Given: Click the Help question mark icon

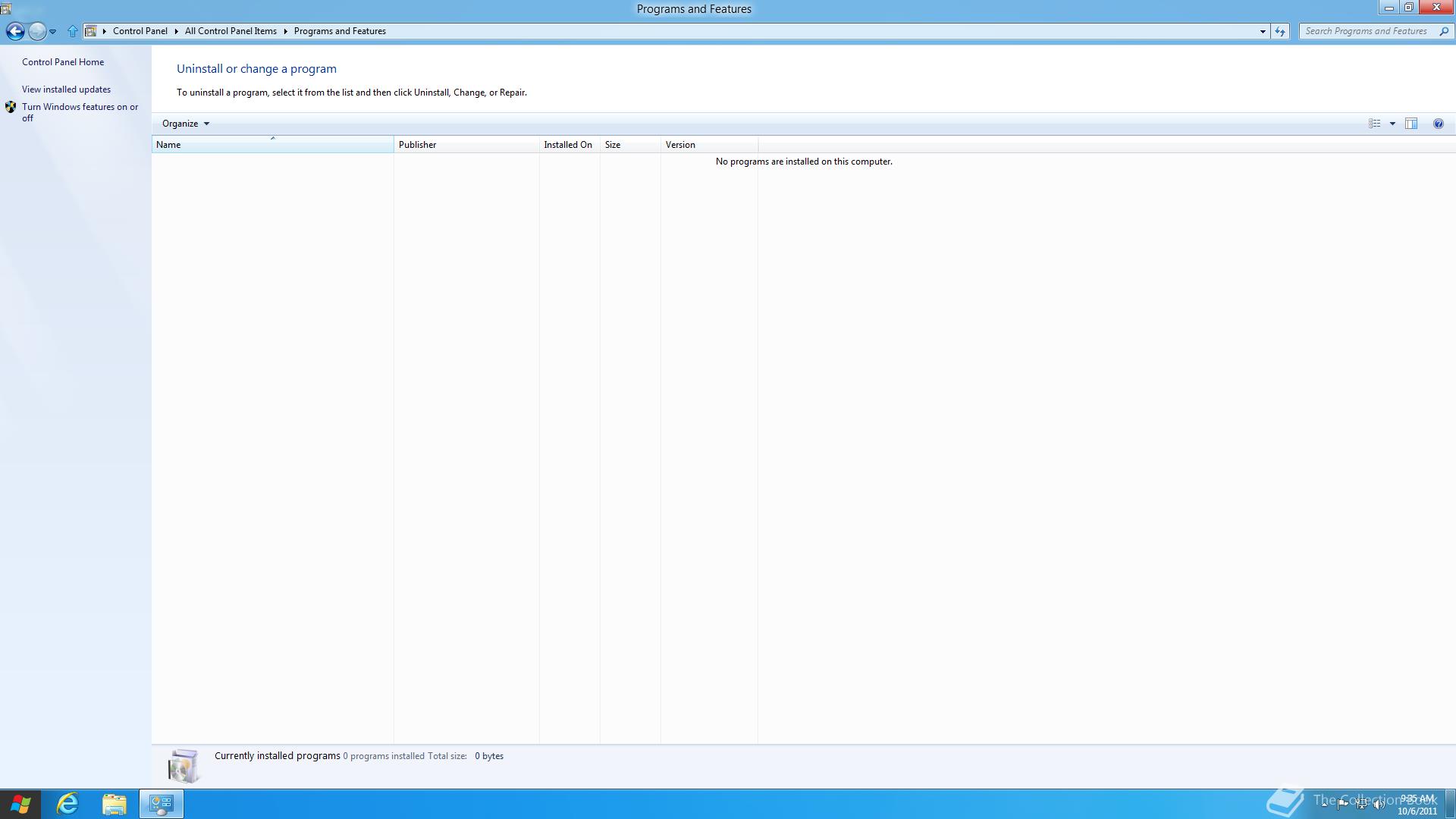Looking at the screenshot, I should [1438, 124].
